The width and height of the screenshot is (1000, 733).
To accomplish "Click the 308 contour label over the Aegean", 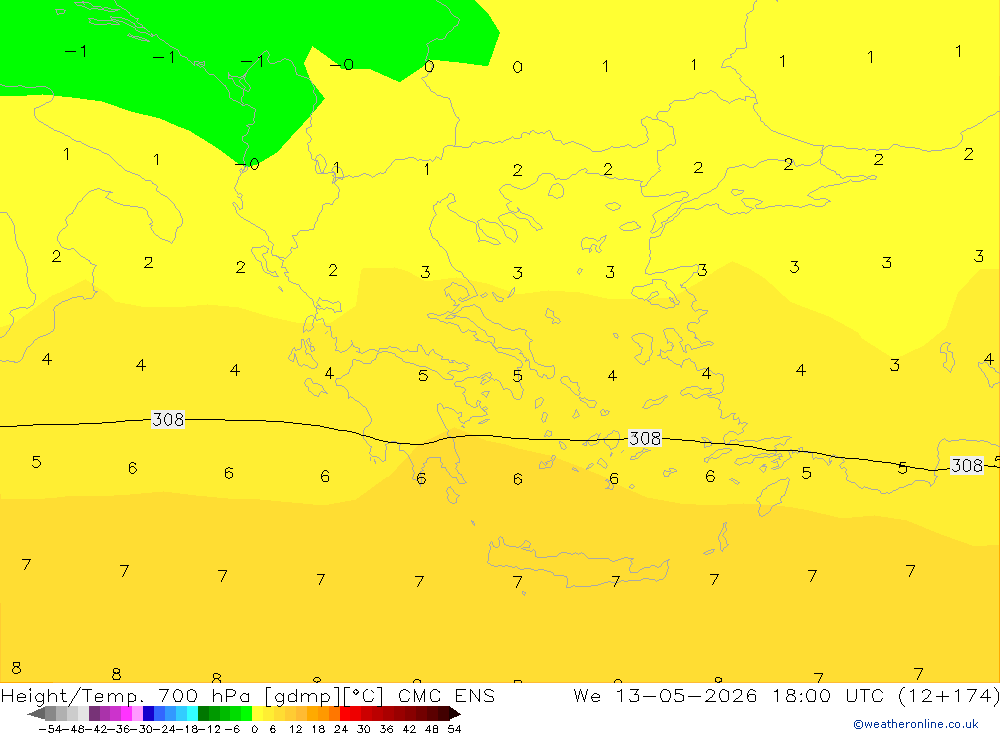I will point(645,438).
